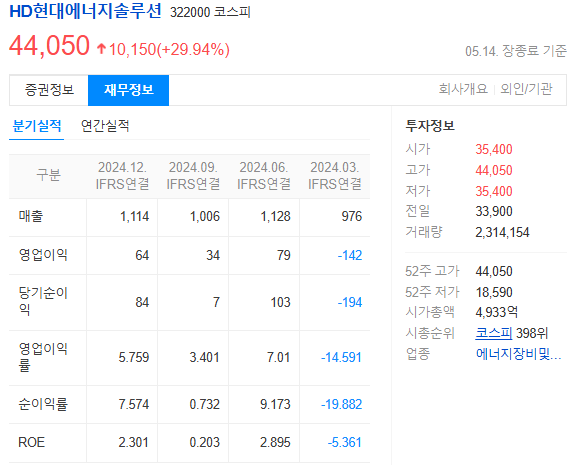Click the 영업이익률 value 3.401
This screenshot has width=569, height=465.
click(204, 357)
